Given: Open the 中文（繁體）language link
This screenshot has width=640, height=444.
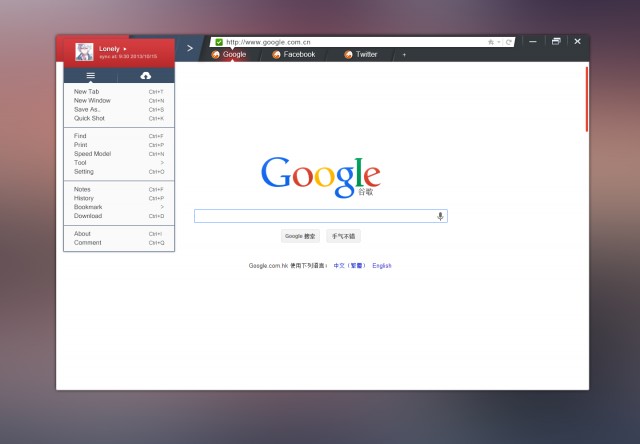Looking at the screenshot, I should [349, 266].
